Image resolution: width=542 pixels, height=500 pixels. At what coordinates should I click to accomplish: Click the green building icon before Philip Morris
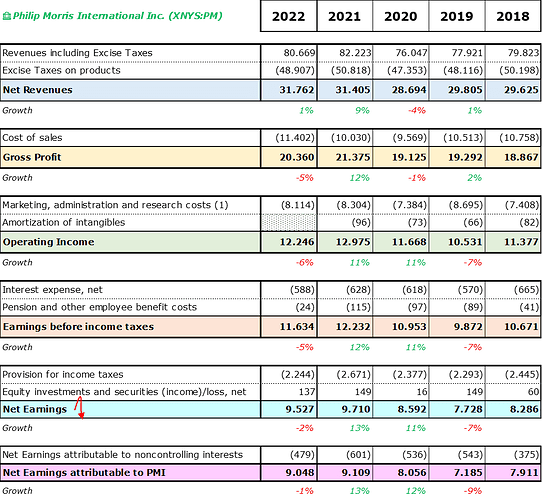click(x=7, y=16)
